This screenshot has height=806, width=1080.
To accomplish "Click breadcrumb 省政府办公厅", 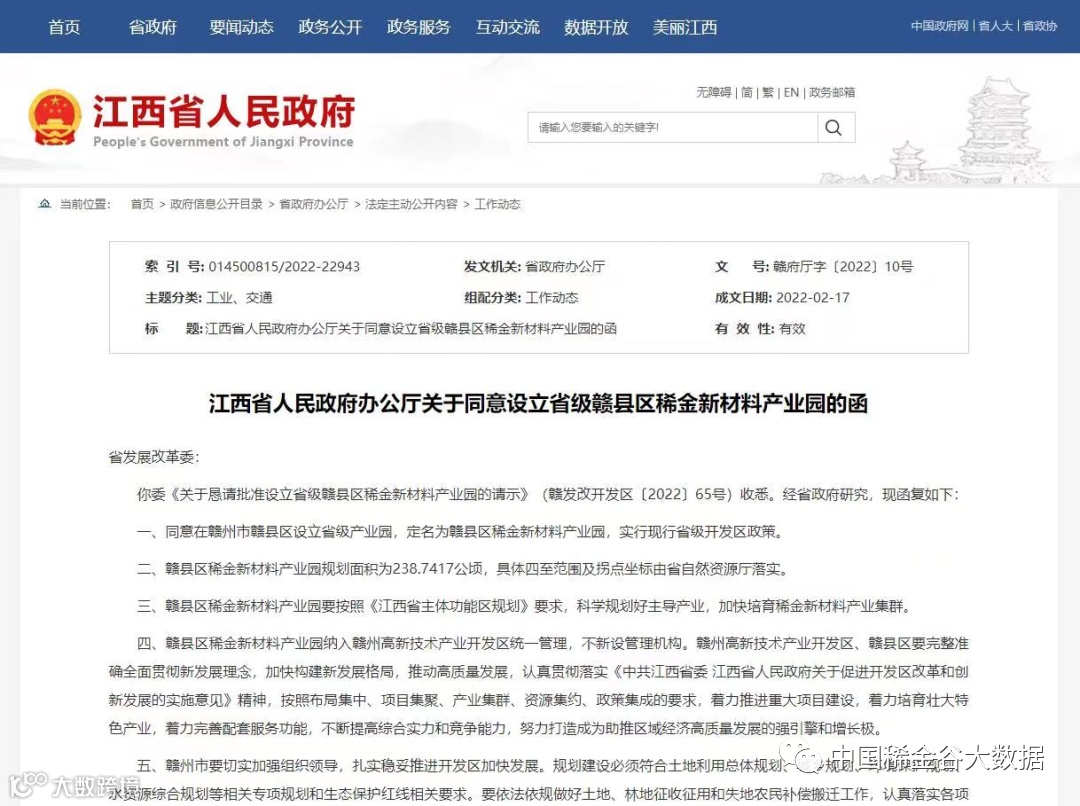I will [x=313, y=204].
